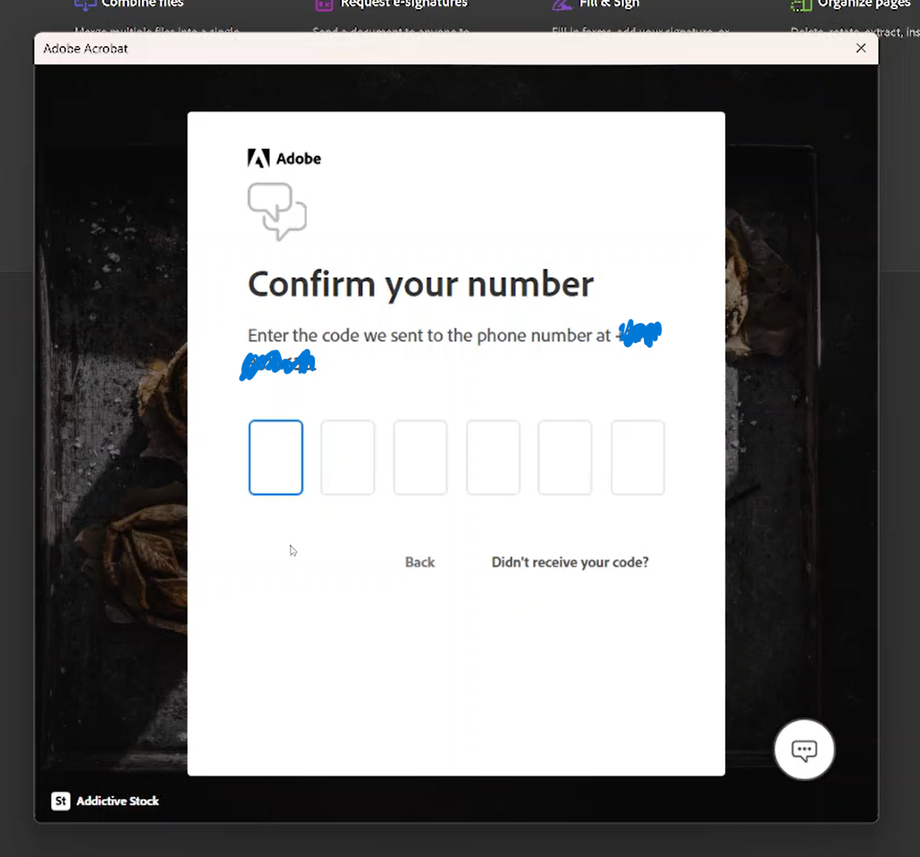Screen dimensions: 920x857
Task: Focus the sixth code digit box
Action: pyautogui.click(x=637, y=458)
